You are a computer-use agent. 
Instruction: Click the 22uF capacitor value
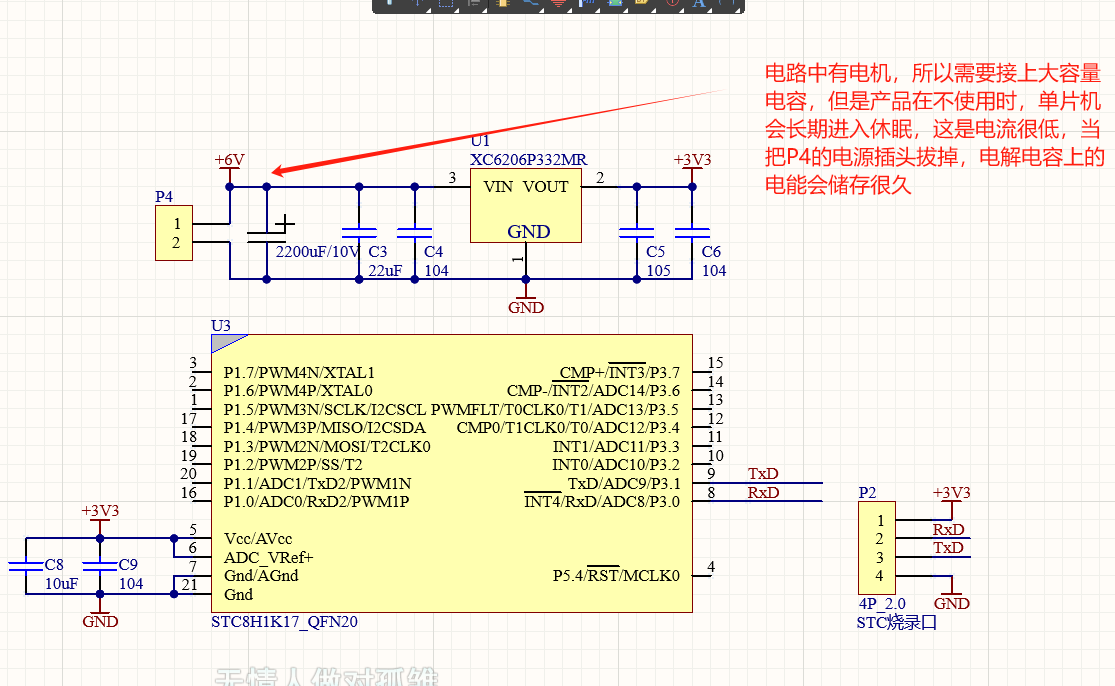[385, 271]
